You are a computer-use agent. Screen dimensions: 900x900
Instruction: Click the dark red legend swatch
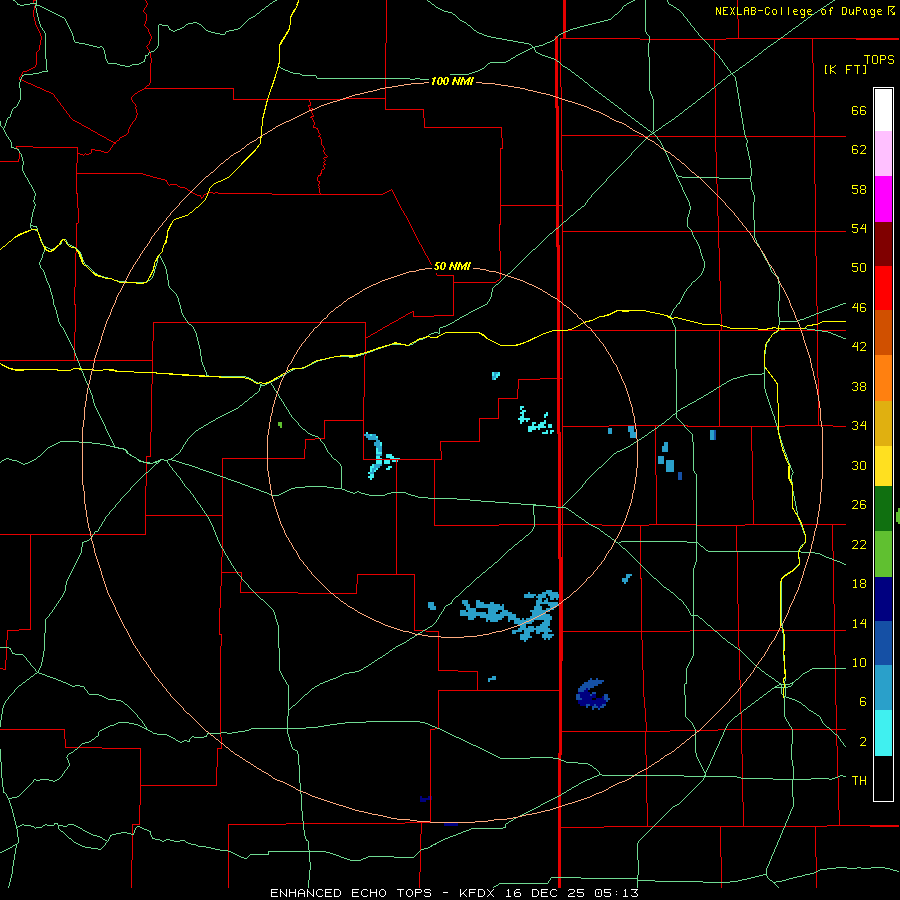click(x=883, y=244)
